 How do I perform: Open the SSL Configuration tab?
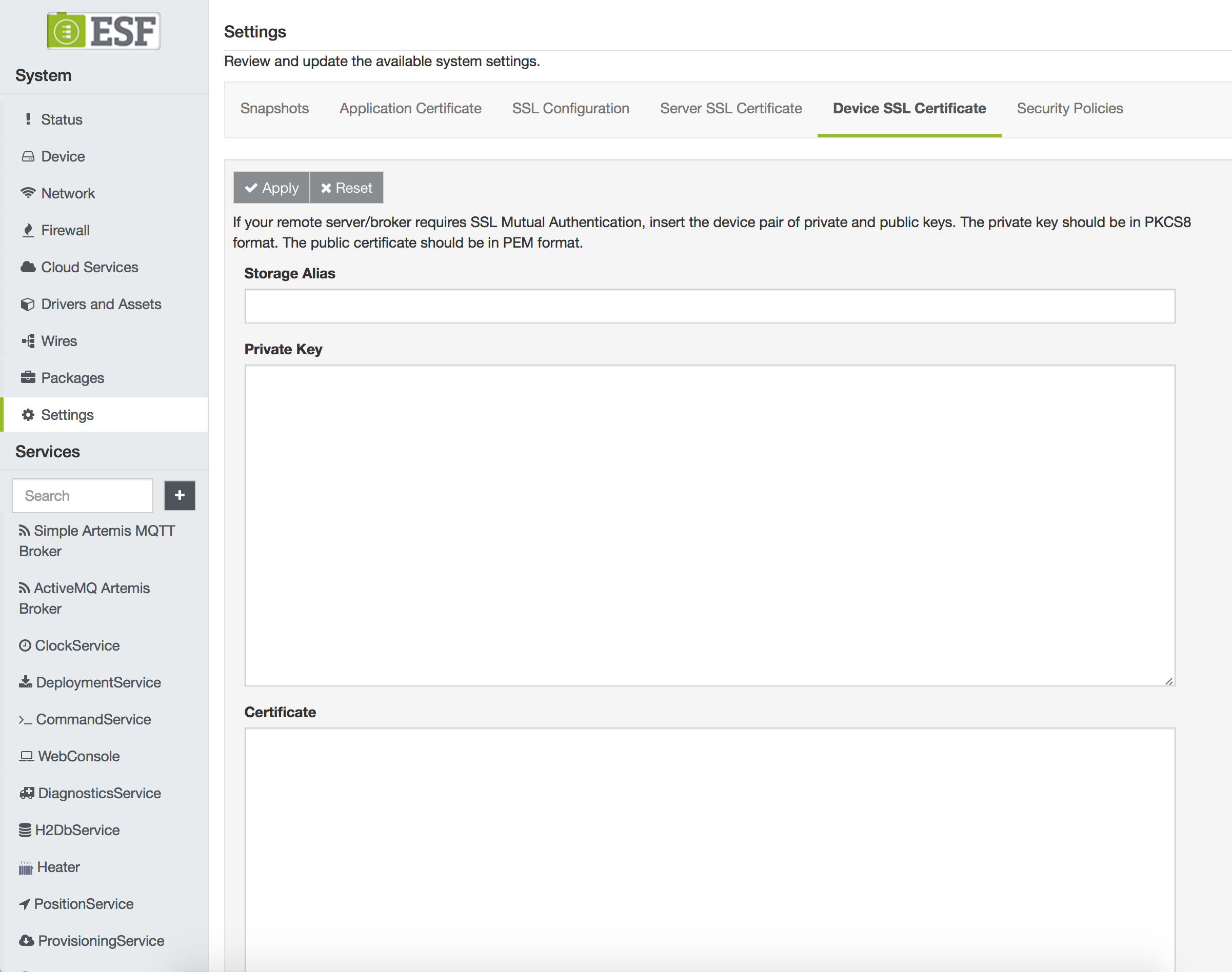[570, 108]
